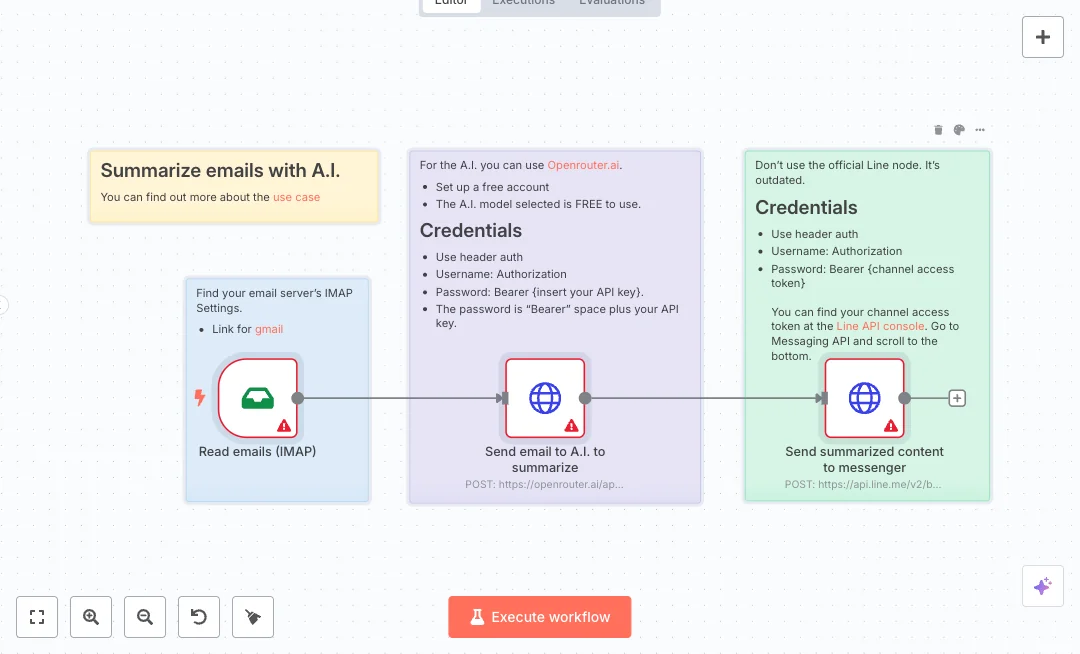This screenshot has height=654, width=1080.
Task: Zoom to fit the workflow canvas
Action: click(37, 617)
